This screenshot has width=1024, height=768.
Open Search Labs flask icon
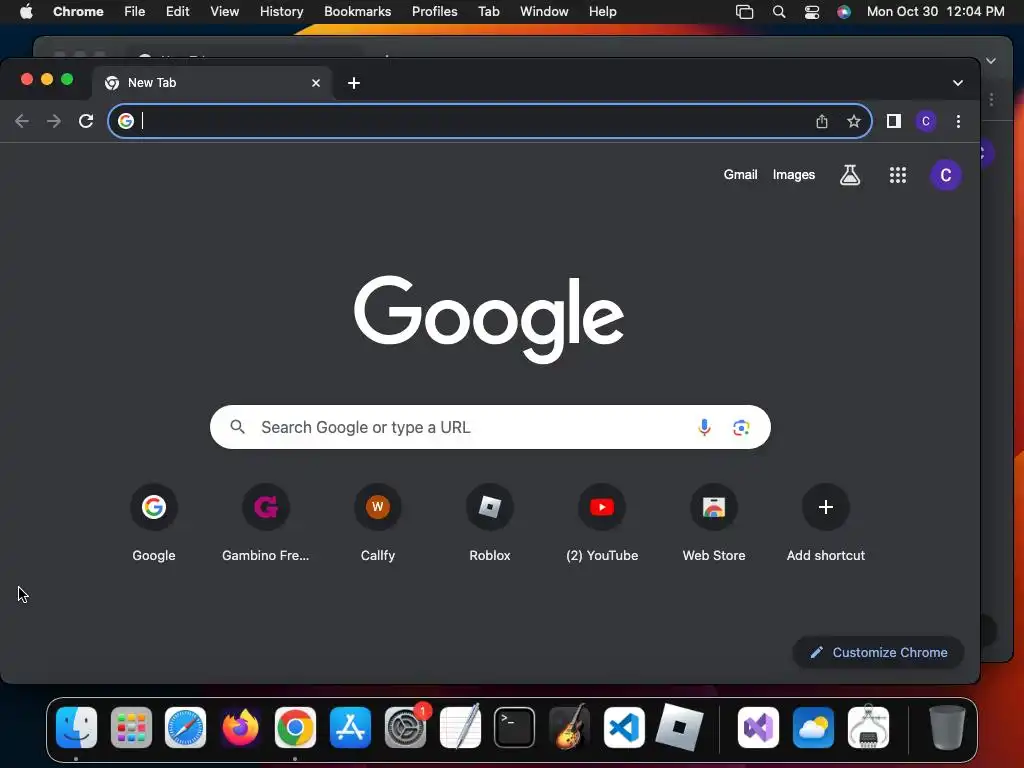coord(850,174)
